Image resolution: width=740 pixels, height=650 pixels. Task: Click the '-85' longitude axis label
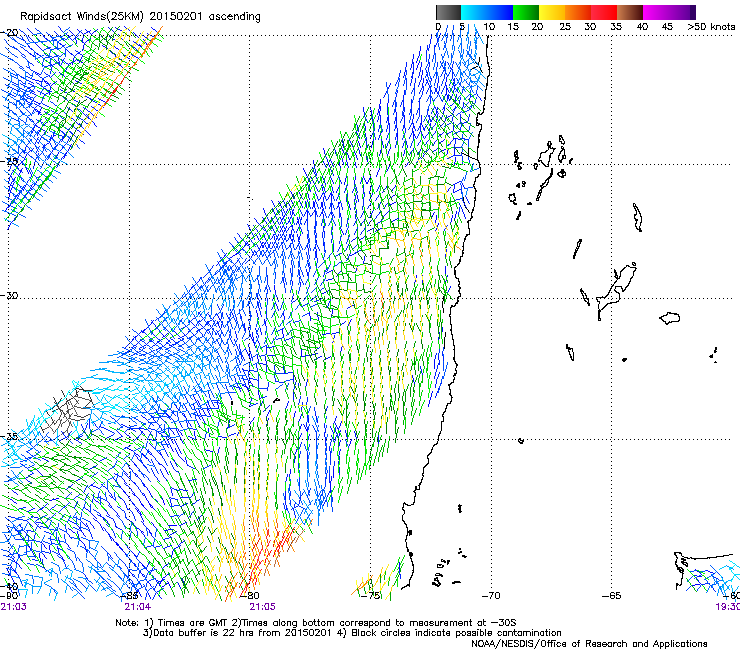pyautogui.click(x=129, y=596)
